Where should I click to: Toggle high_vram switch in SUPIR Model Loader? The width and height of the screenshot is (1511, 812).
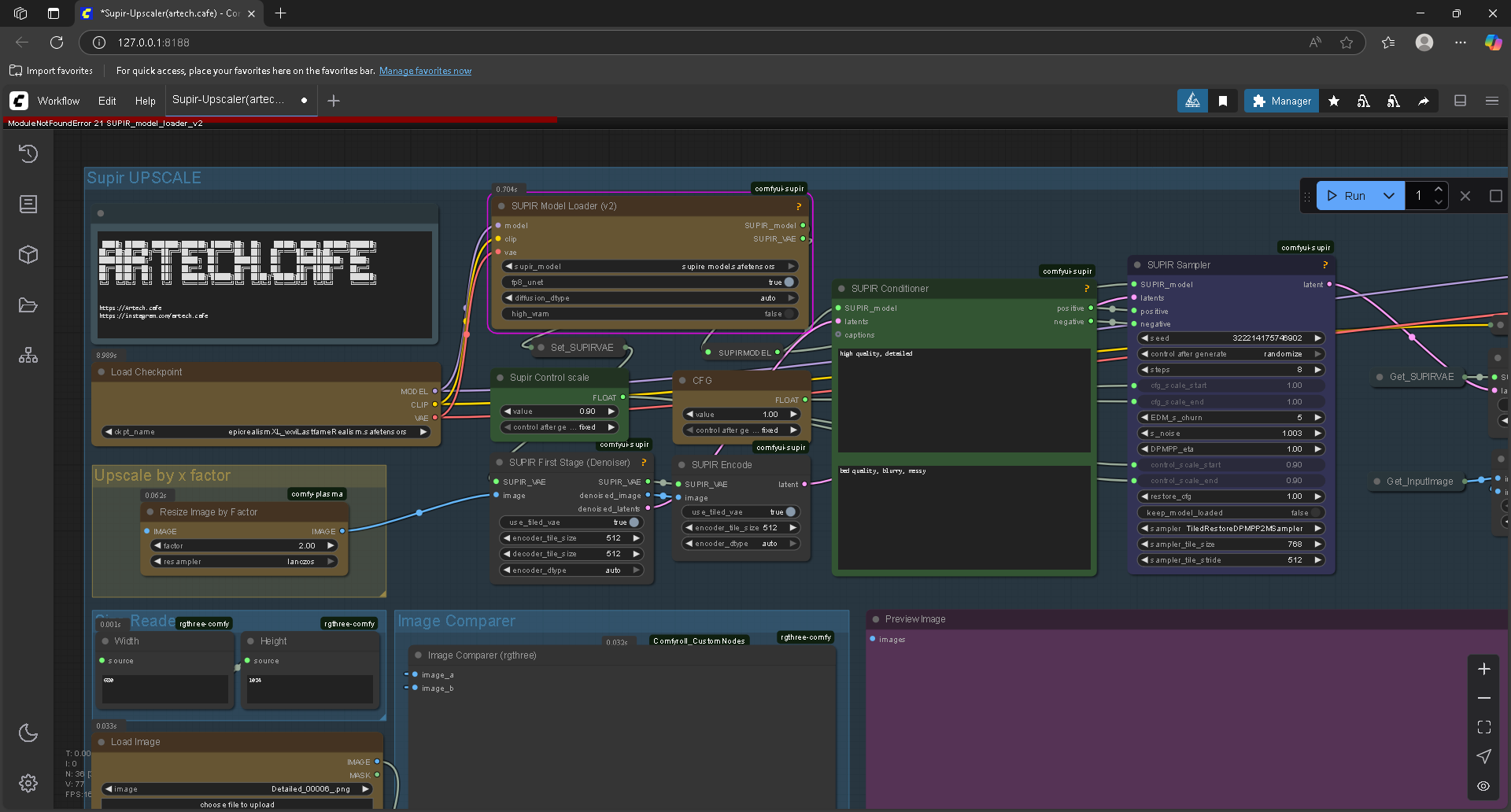tap(789, 314)
